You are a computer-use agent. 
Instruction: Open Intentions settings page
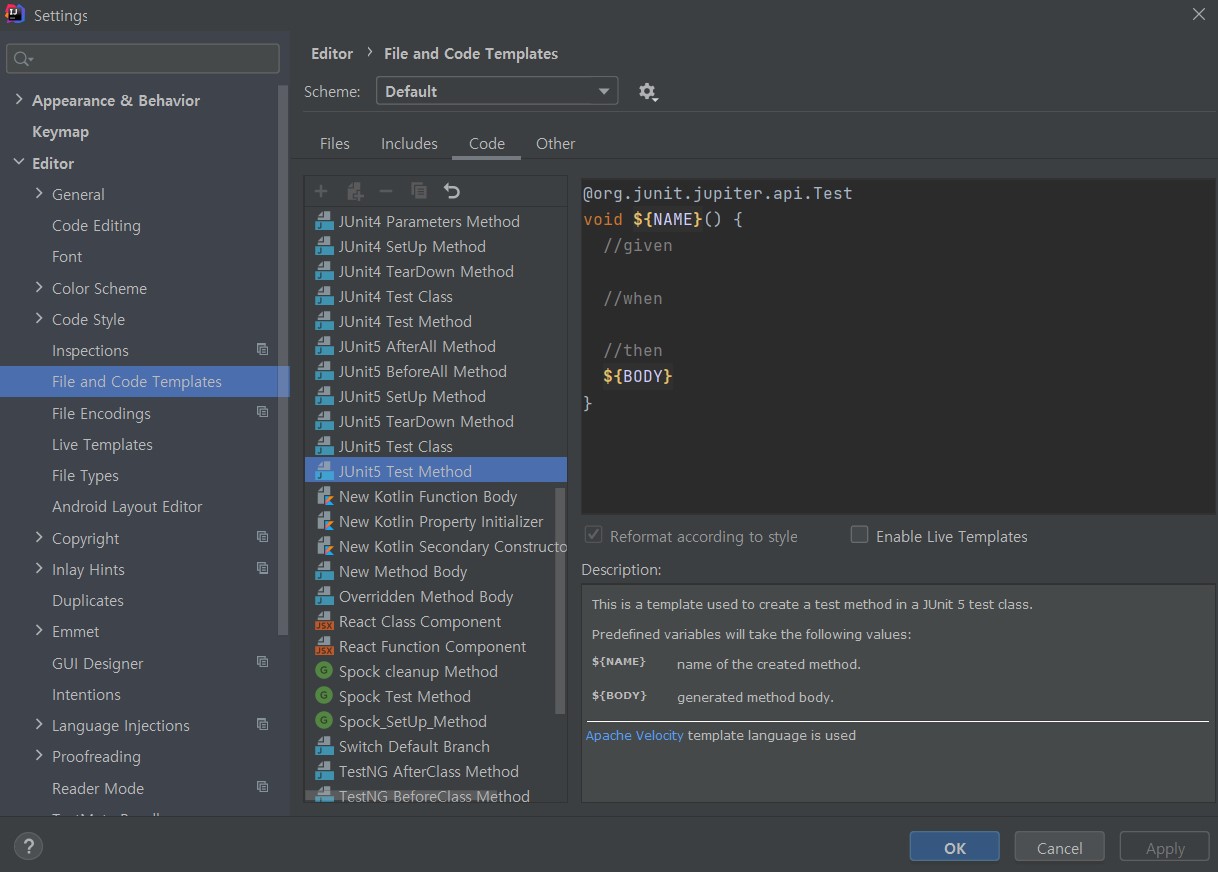tap(86, 694)
